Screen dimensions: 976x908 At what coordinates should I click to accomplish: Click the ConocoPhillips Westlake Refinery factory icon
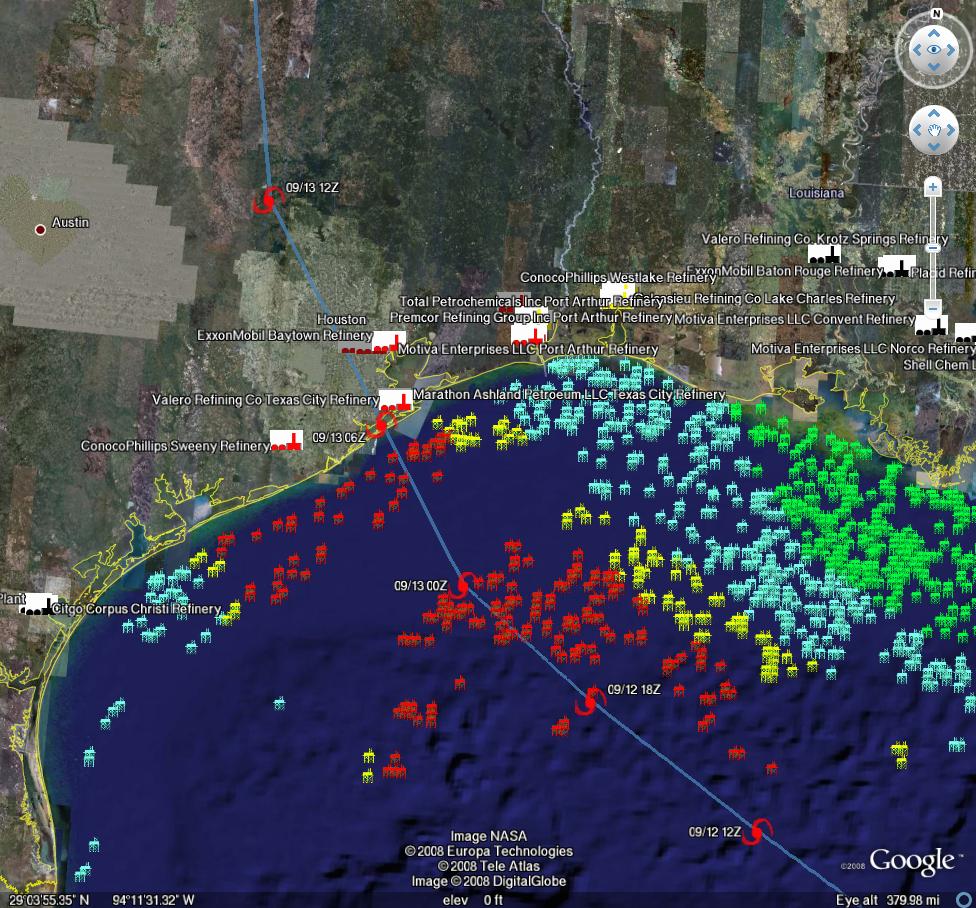[x=617, y=293]
